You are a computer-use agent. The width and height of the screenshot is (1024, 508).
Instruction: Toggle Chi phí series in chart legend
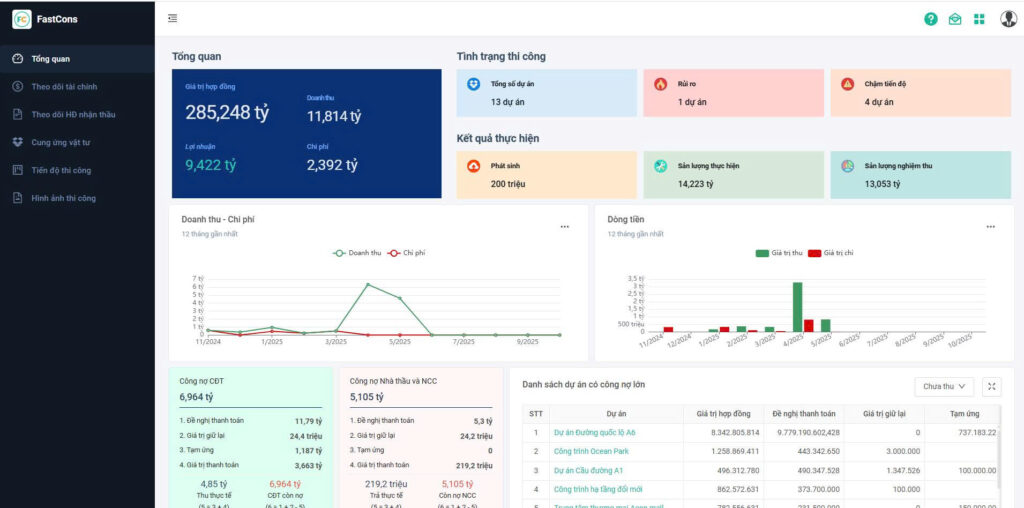pos(406,253)
